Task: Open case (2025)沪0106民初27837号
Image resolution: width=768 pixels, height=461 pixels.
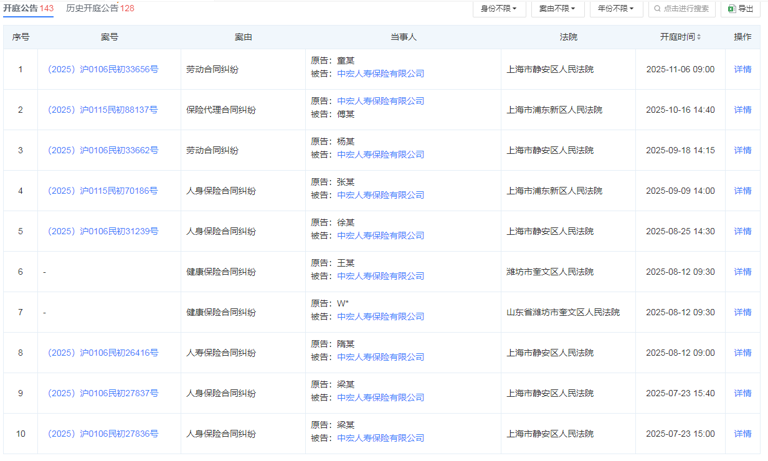Action: [x=103, y=393]
